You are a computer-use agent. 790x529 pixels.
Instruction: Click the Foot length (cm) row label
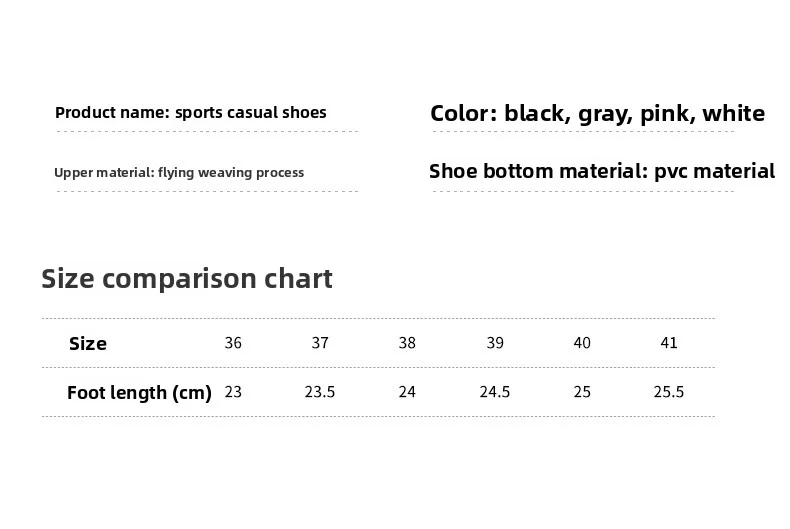tap(139, 392)
